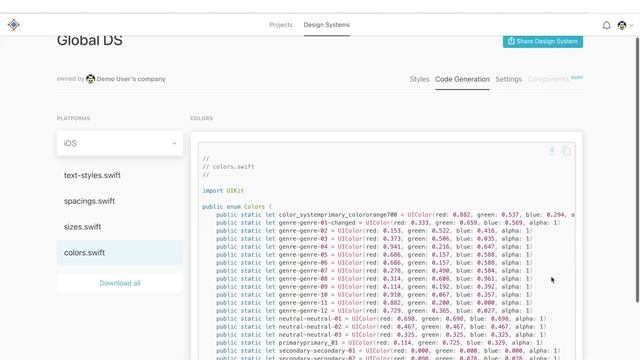
Task: Open the Design Systems tab
Action: click(327, 25)
